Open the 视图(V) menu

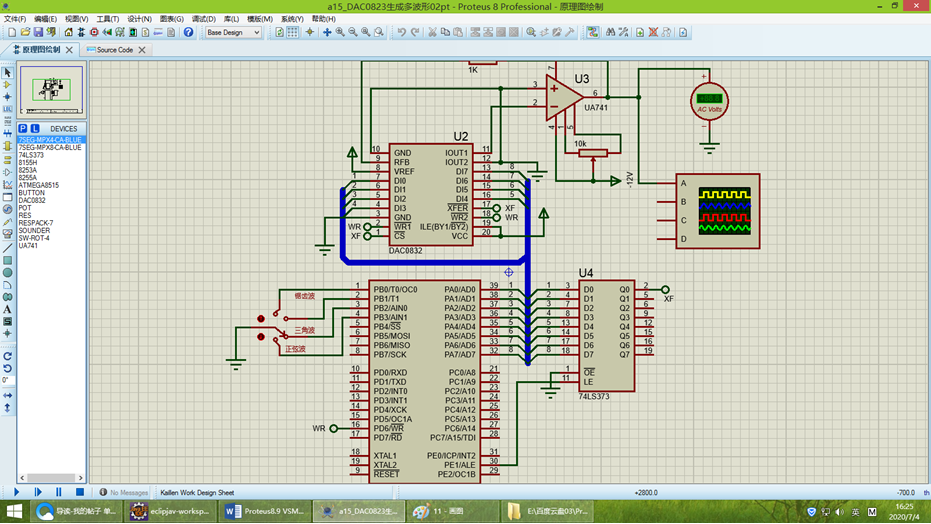tap(76, 19)
